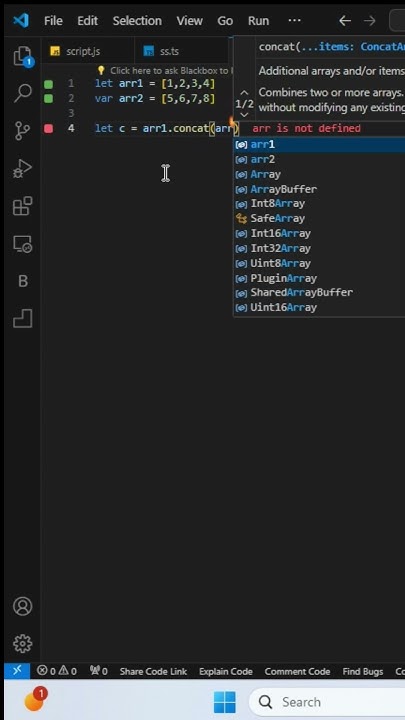This screenshot has width=405, height=720.
Task: Click Explain Code in the status bar
Action: pyautogui.click(x=225, y=671)
